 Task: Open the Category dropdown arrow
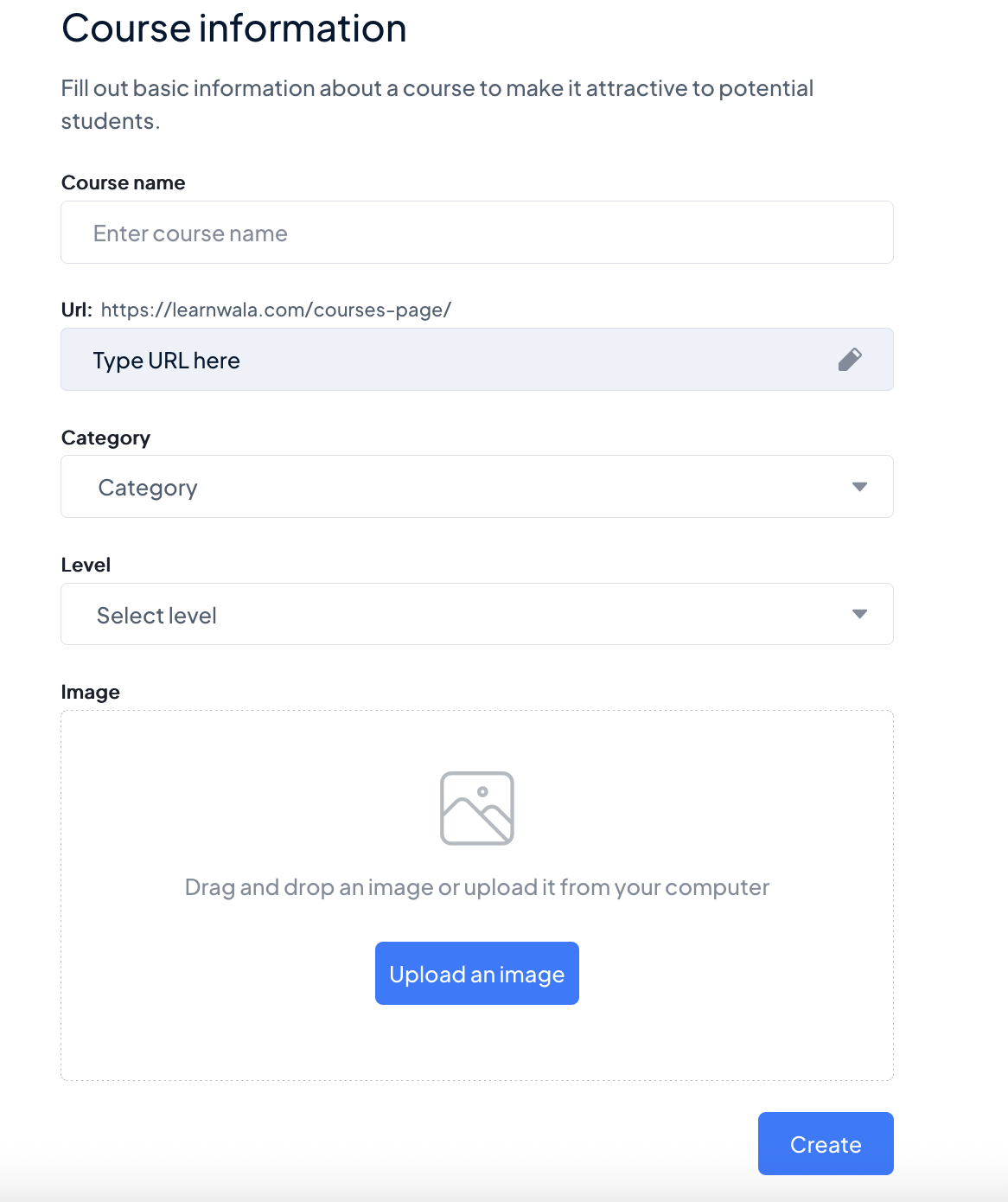pyautogui.click(x=859, y=487)
